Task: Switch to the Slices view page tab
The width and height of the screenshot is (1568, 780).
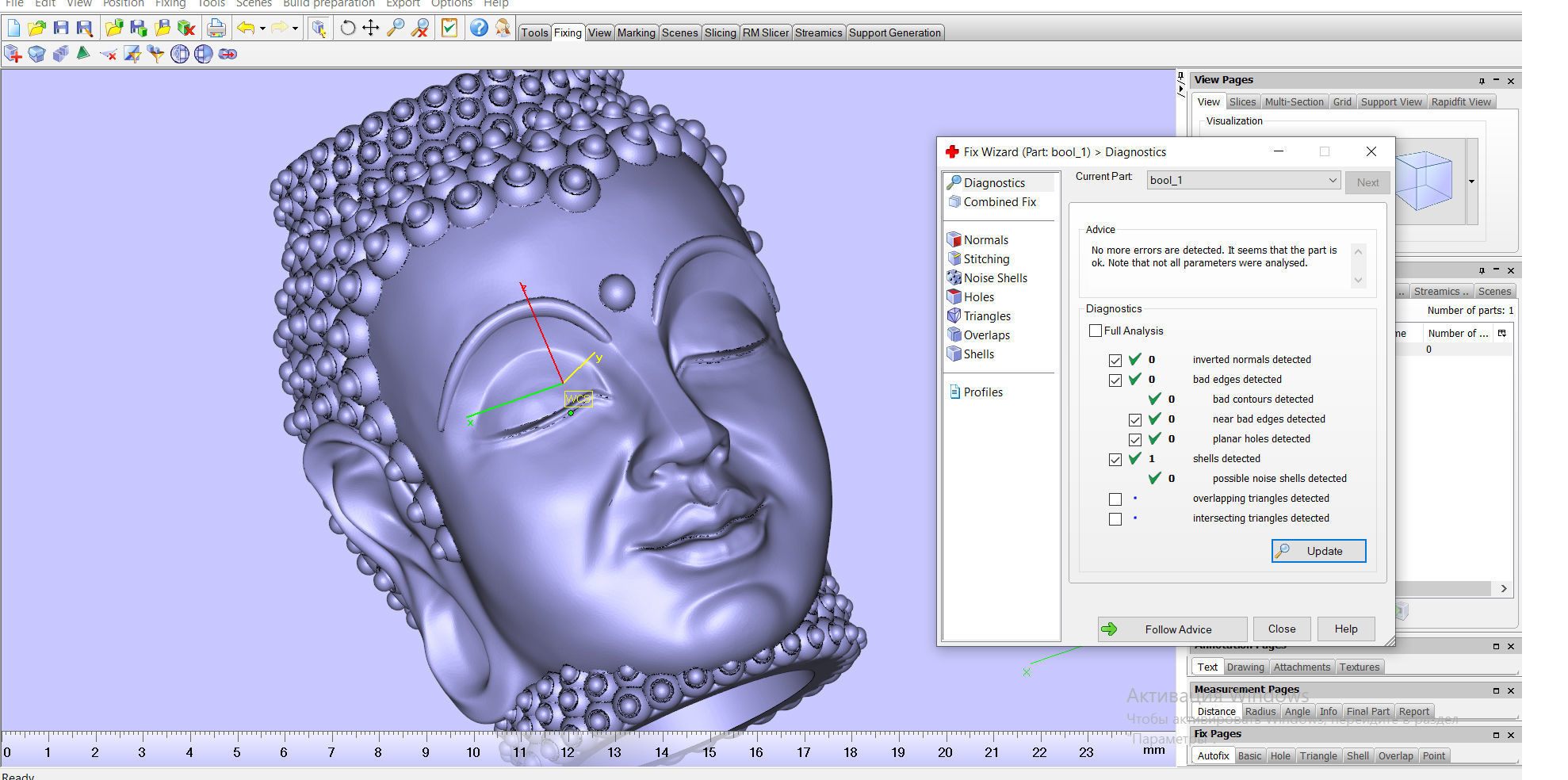Action: click(1242, 101)
